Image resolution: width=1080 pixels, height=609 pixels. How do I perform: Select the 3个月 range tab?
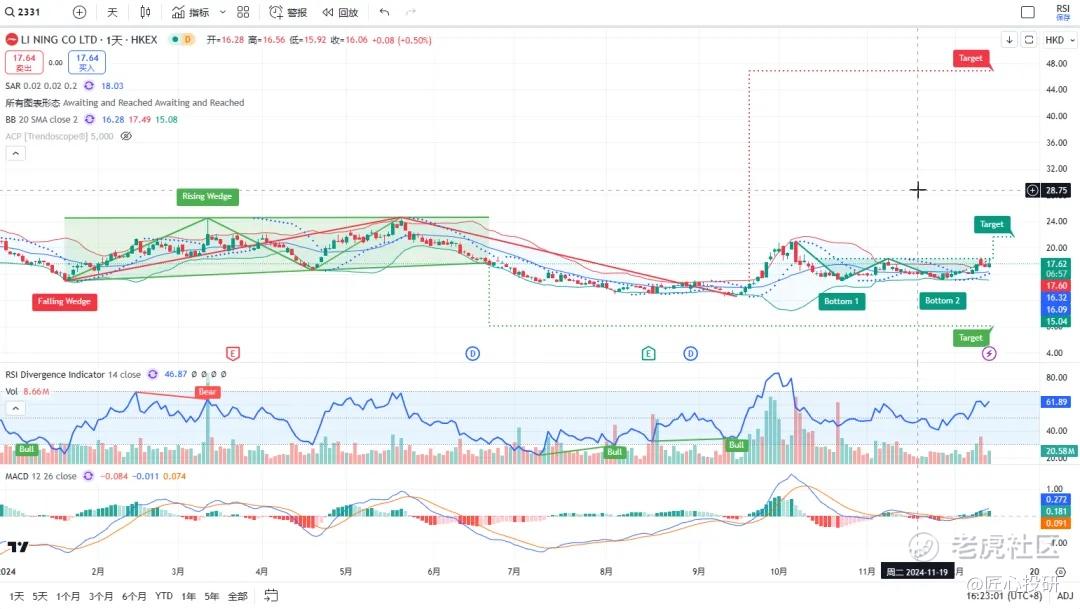(x=101, y=596)
